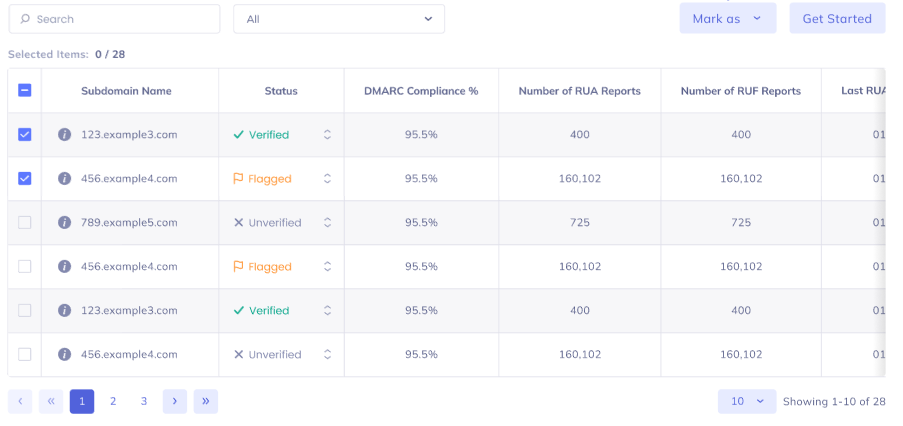Go to page 2

(x=113, y=401)
